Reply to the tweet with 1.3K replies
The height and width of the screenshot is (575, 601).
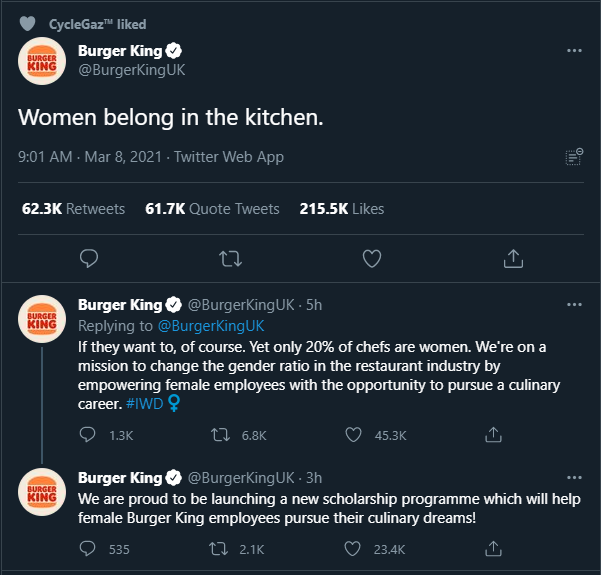[88, 435]
